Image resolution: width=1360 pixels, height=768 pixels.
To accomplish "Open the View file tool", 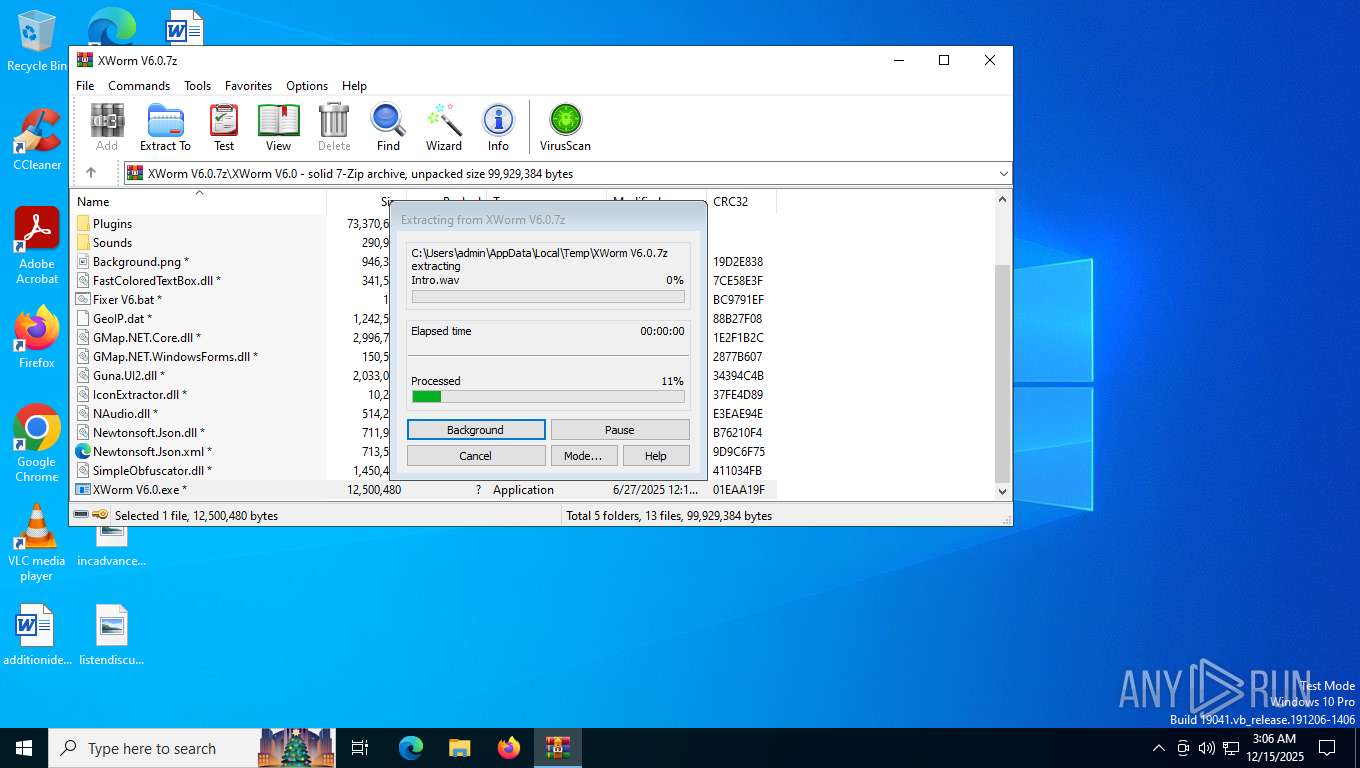I will tap(278, 127).
